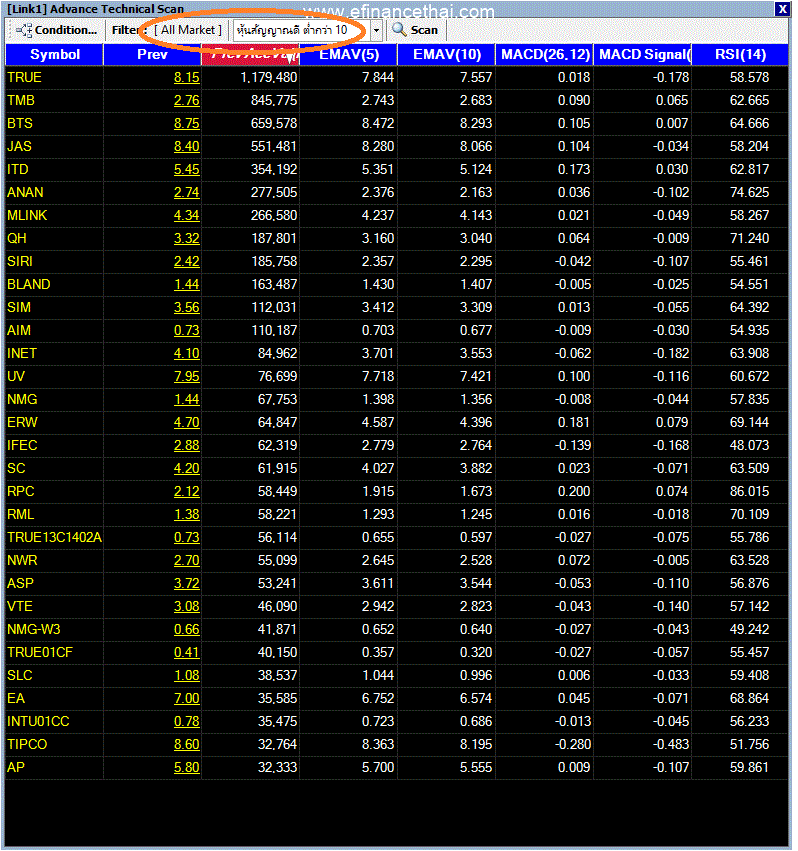
Task: Click the 86.015 RSI value
Action: (x=749, y=491)
